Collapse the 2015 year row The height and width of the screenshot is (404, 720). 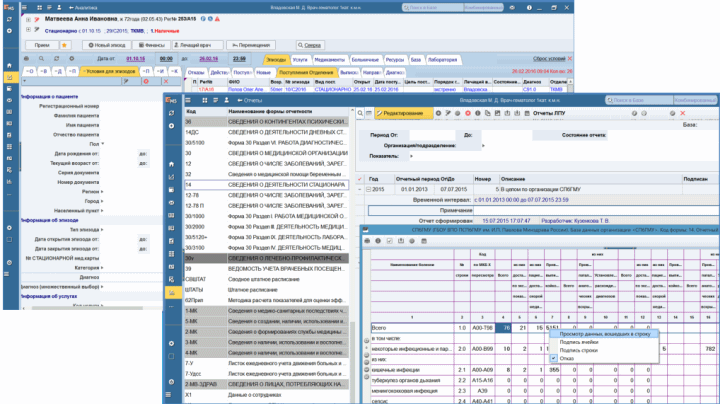pyautogui.click(x=369, y=189)
